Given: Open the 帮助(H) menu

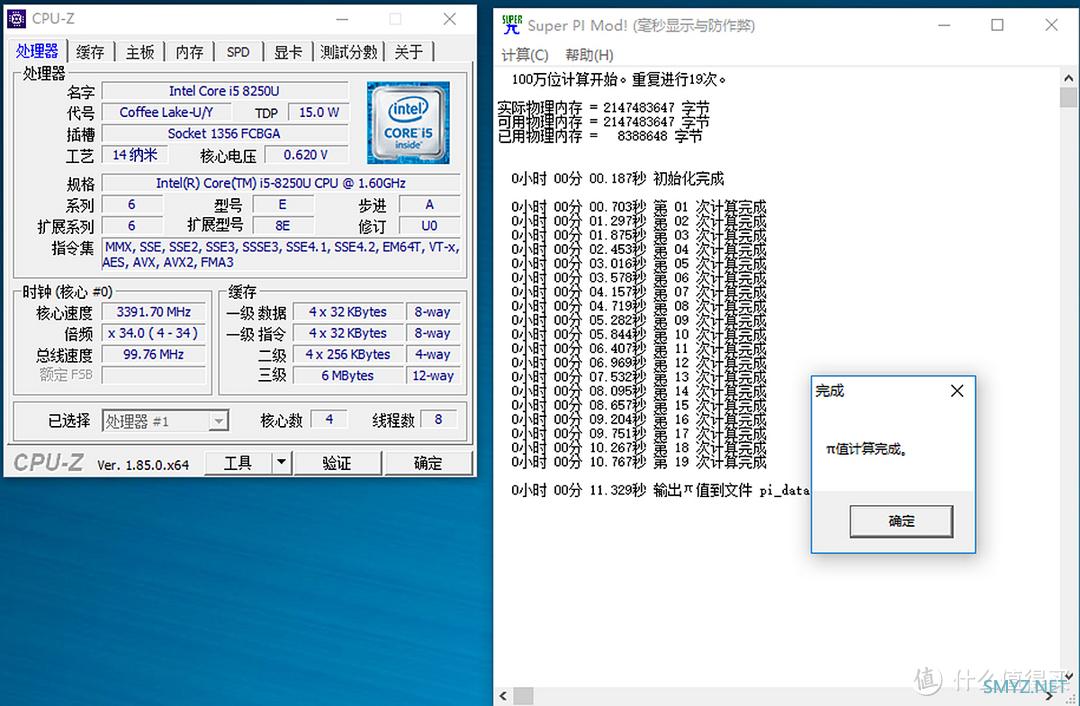Looking at the screenshot, I should point(589,55).
